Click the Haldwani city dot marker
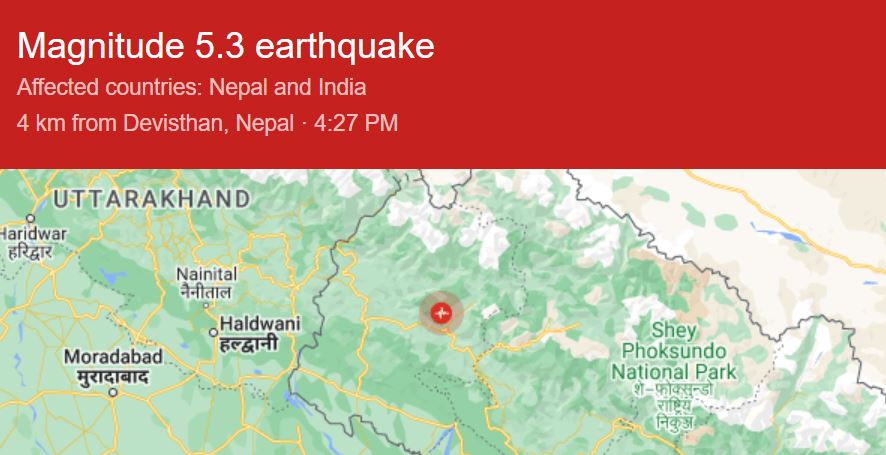Image resolution: width=886 pixels, height=455 pixels. pyautogui.click(x=213, y=331)
